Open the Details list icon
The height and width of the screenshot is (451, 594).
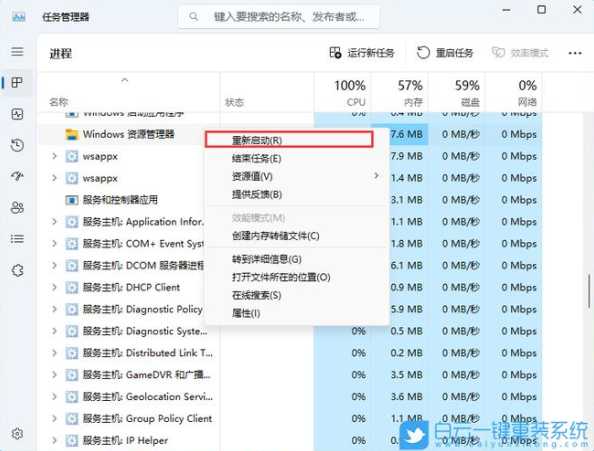click(x=17, y=239)
